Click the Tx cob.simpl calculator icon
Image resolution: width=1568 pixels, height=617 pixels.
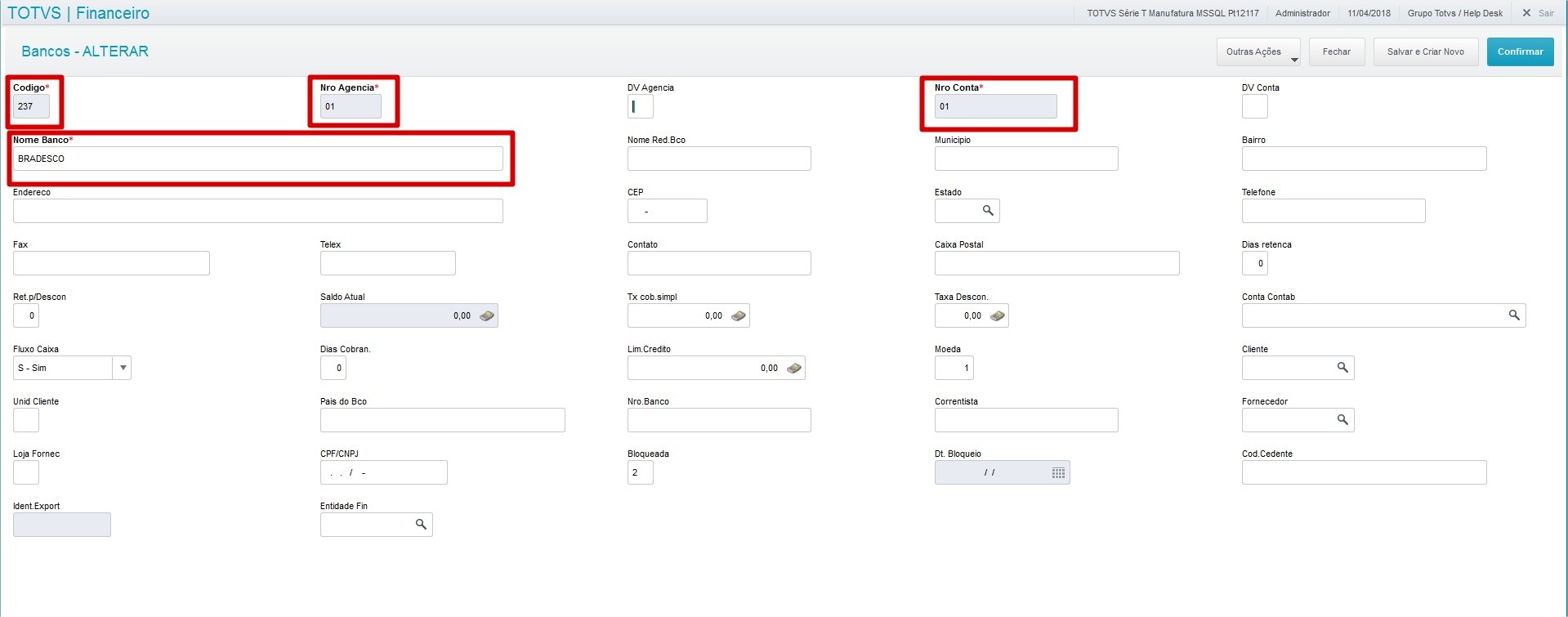click(x=738, y=315)
